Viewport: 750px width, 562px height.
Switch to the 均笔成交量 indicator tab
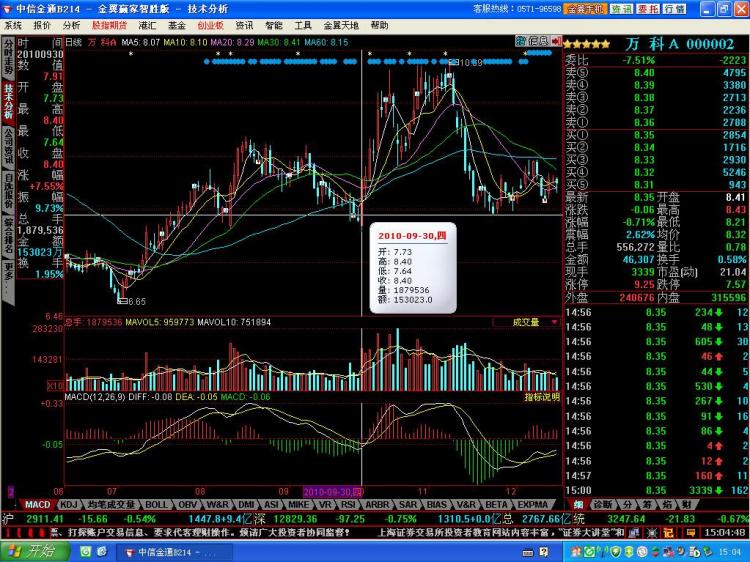pos(111,505)
